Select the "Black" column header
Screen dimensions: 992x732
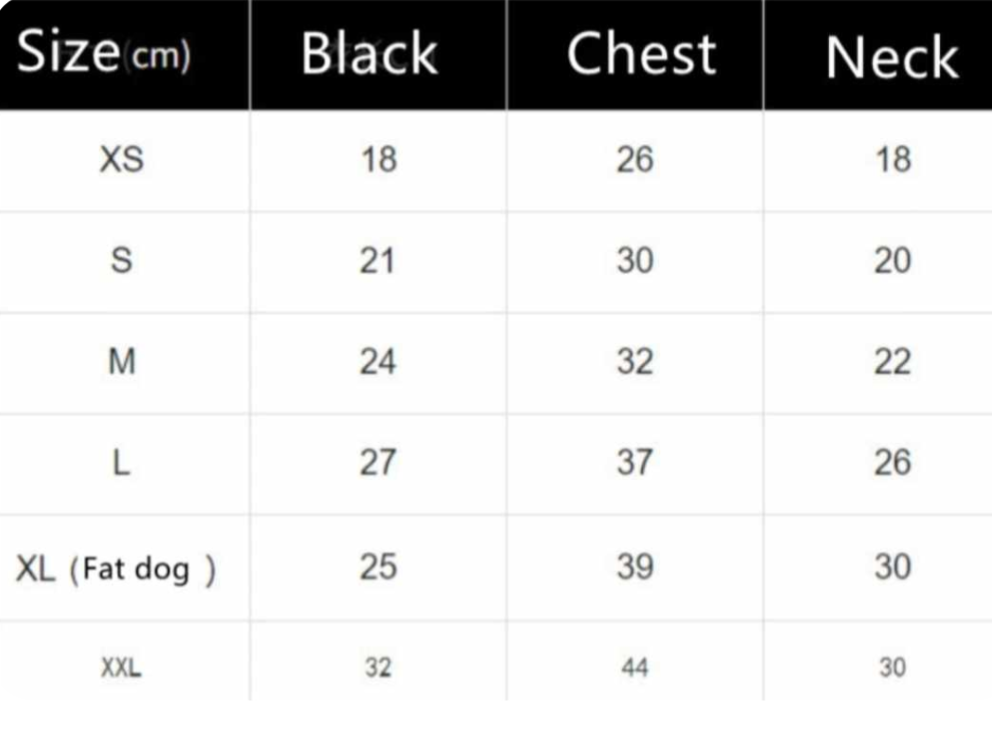[x=369, y=54]
